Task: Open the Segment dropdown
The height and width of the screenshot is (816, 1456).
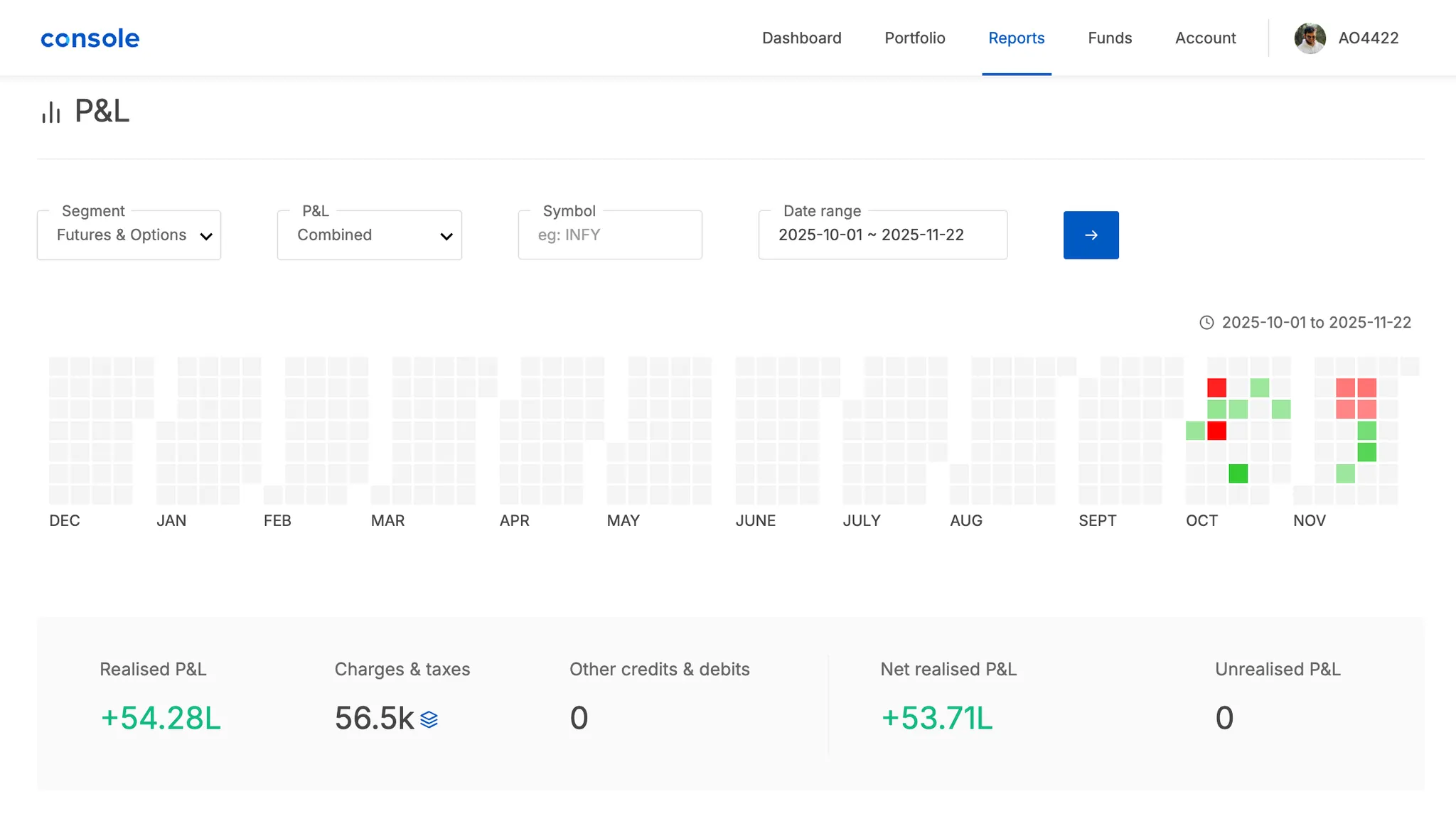Action: (129, 235)
